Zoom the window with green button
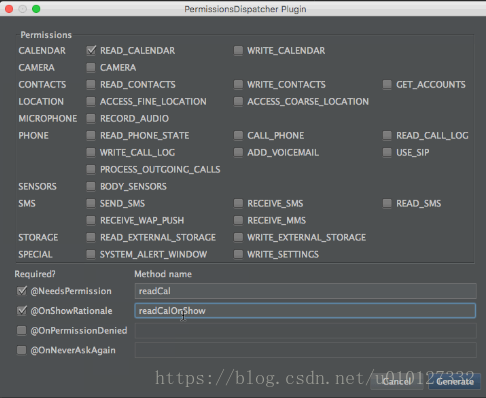Viewport: 486px width, 398px height. point(36,9)
